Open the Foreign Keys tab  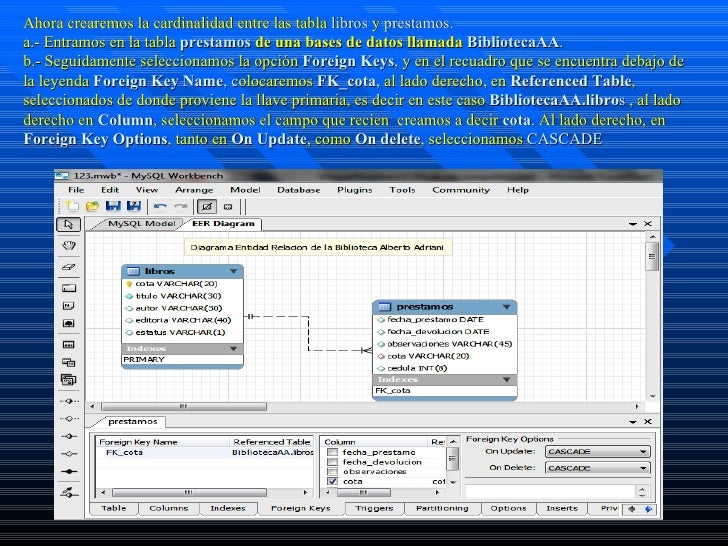point(300,508)
